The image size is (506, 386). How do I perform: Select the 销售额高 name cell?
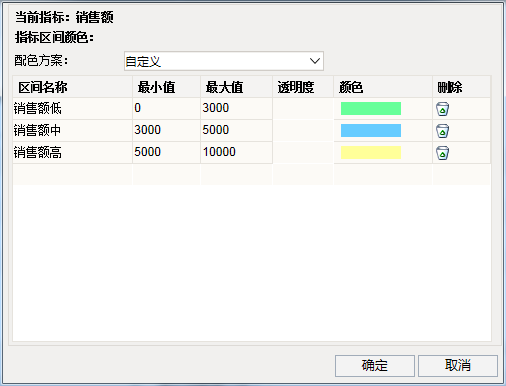[72, 153]
